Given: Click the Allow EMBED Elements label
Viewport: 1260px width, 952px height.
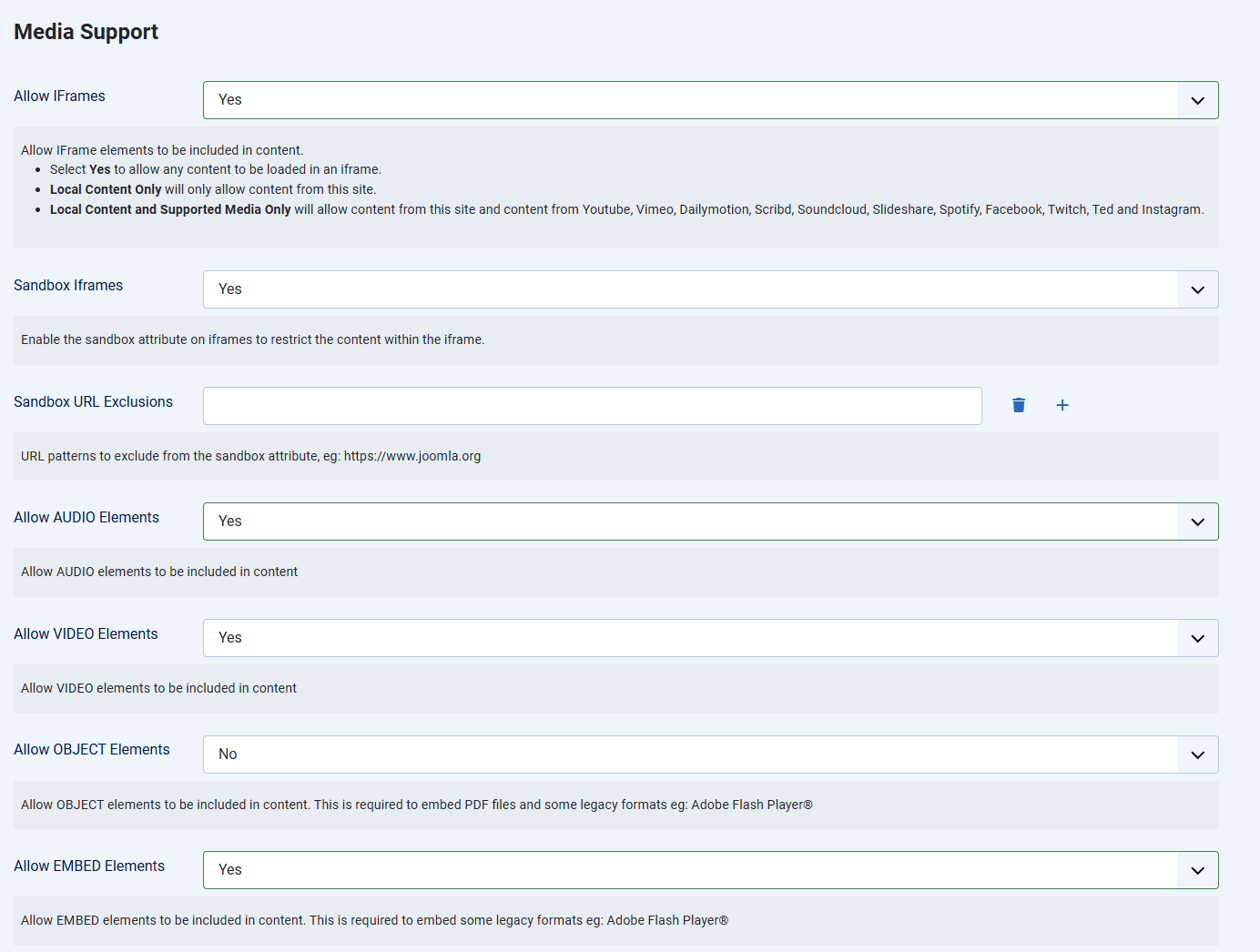Looking at the screenshot, I should pyautogui.click(x=89, y=866).
